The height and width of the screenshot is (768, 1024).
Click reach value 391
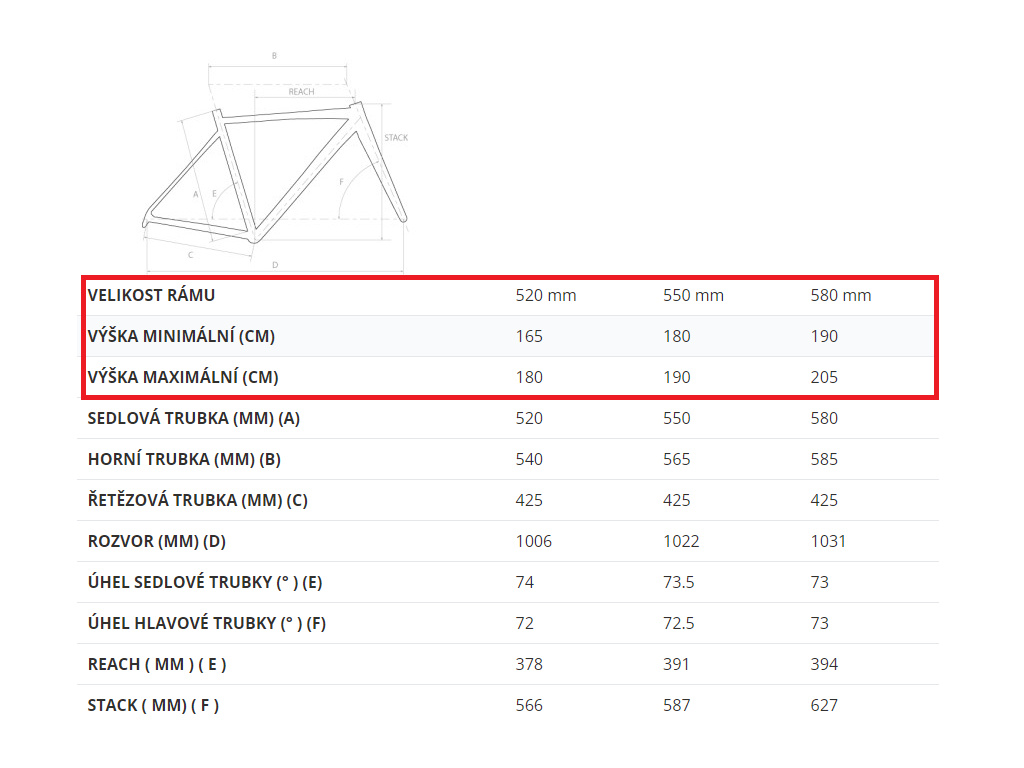pyautogui.click(x=677, y=665)
